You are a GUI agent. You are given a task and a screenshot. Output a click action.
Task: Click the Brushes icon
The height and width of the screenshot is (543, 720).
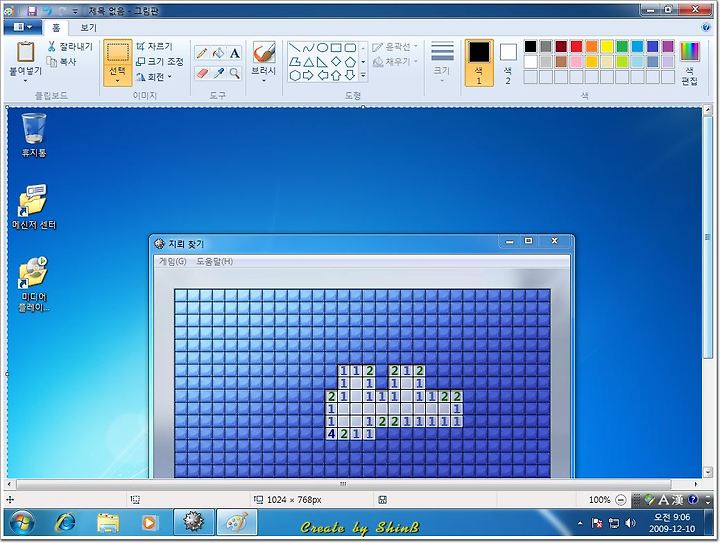tap(264, 53)
